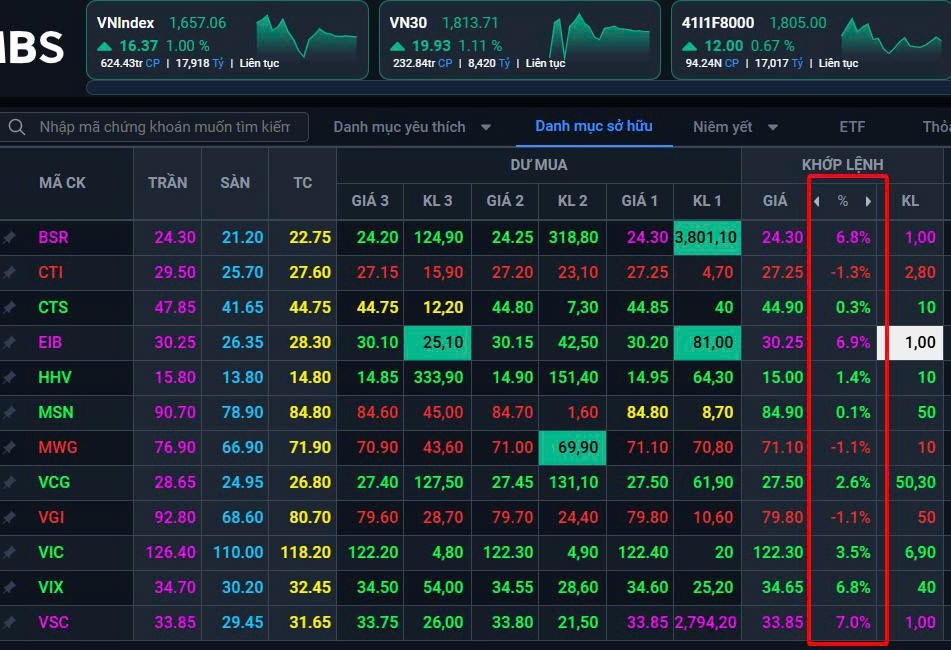
Task: Pin the MWG row
Action: 9,448
